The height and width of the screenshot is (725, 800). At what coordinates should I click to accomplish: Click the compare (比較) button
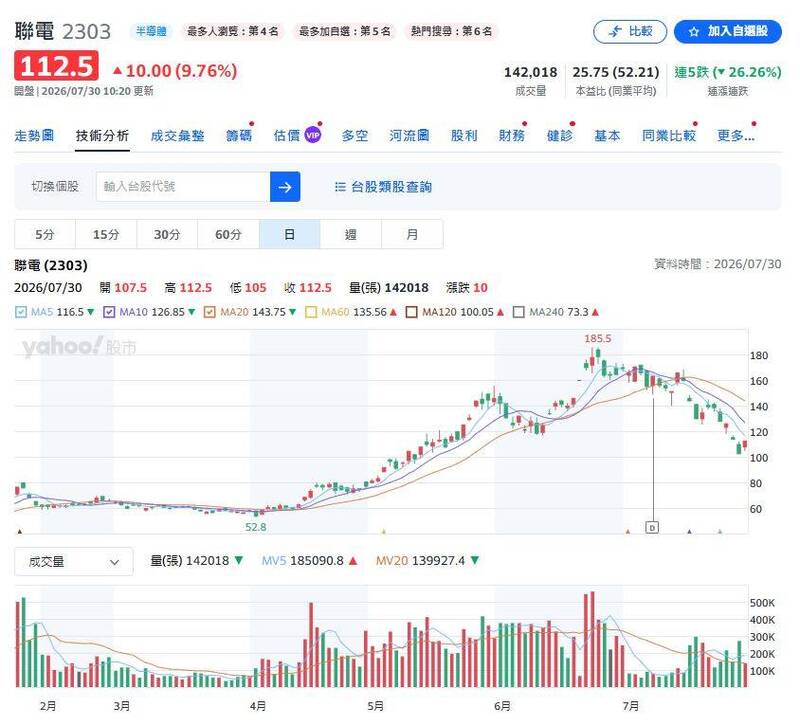point(630,32)
